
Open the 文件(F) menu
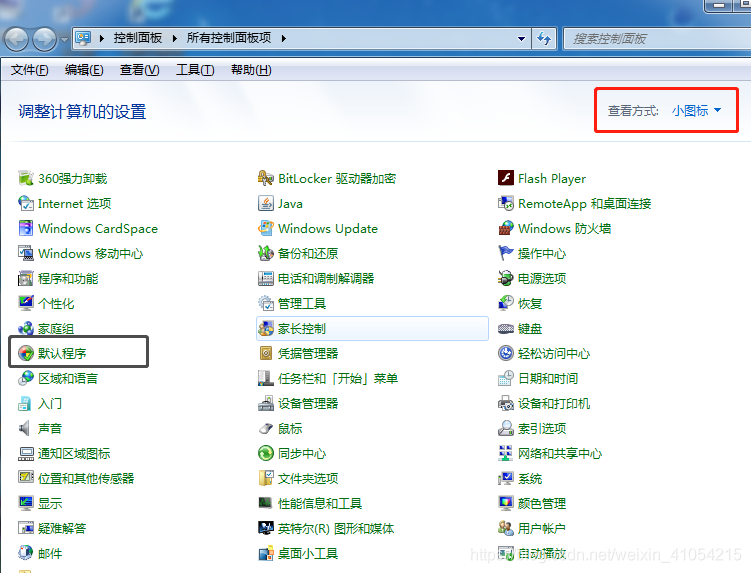(29, 70)
